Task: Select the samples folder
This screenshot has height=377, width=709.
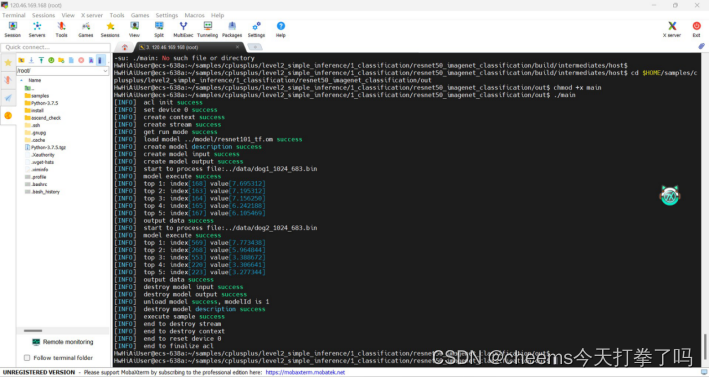Action: pyautogui.click(x=37, y=96)
